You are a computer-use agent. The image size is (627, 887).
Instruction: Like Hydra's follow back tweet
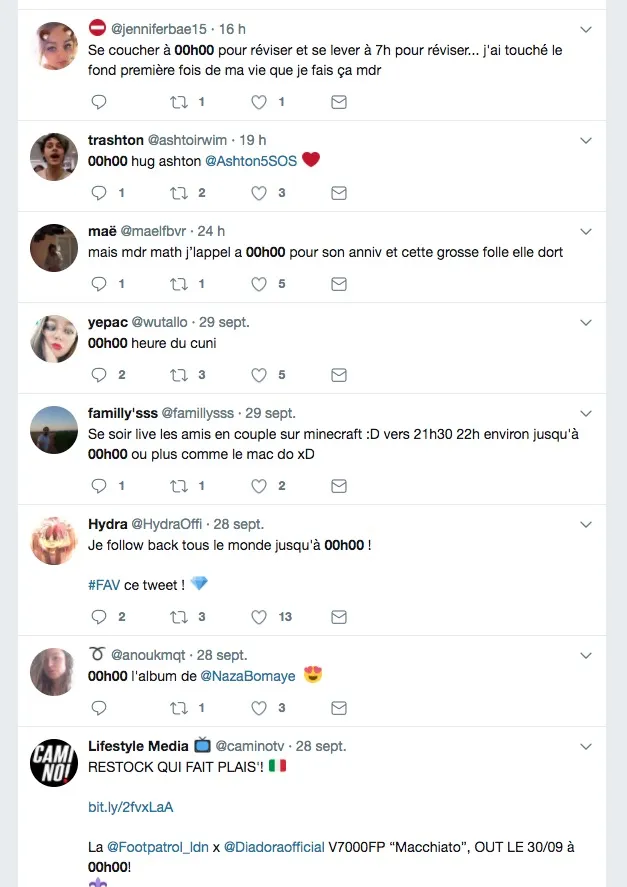tap(259, 617)
